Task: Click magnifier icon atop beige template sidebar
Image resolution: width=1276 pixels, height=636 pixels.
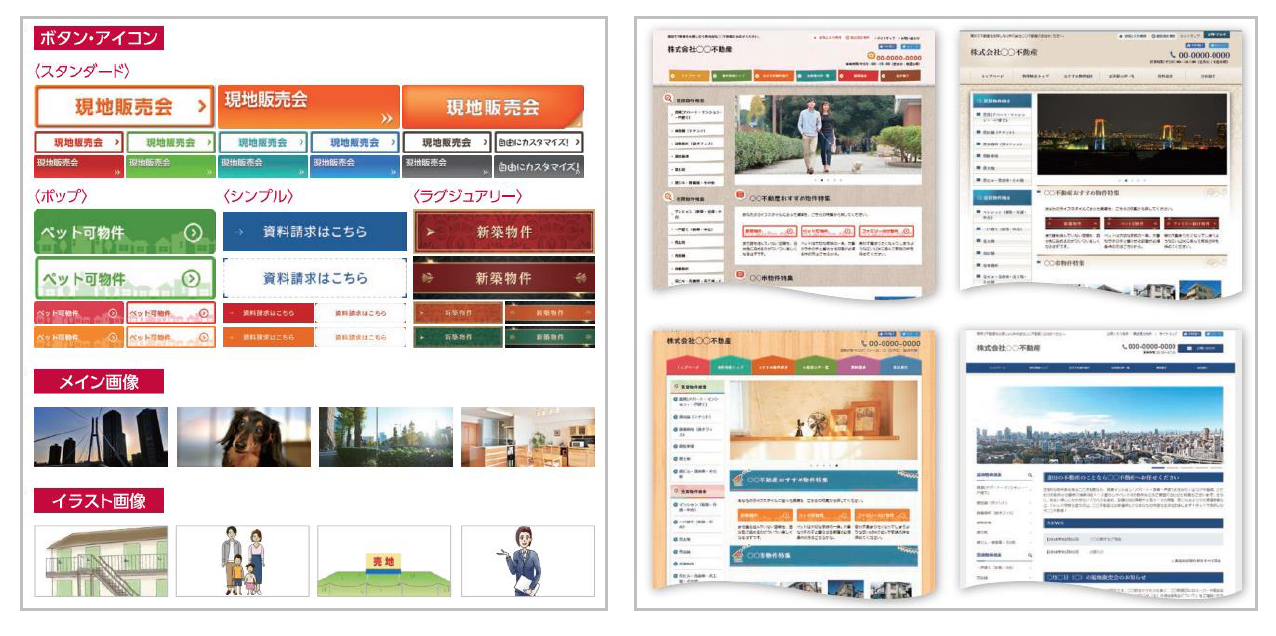Action: click(667, 100)
